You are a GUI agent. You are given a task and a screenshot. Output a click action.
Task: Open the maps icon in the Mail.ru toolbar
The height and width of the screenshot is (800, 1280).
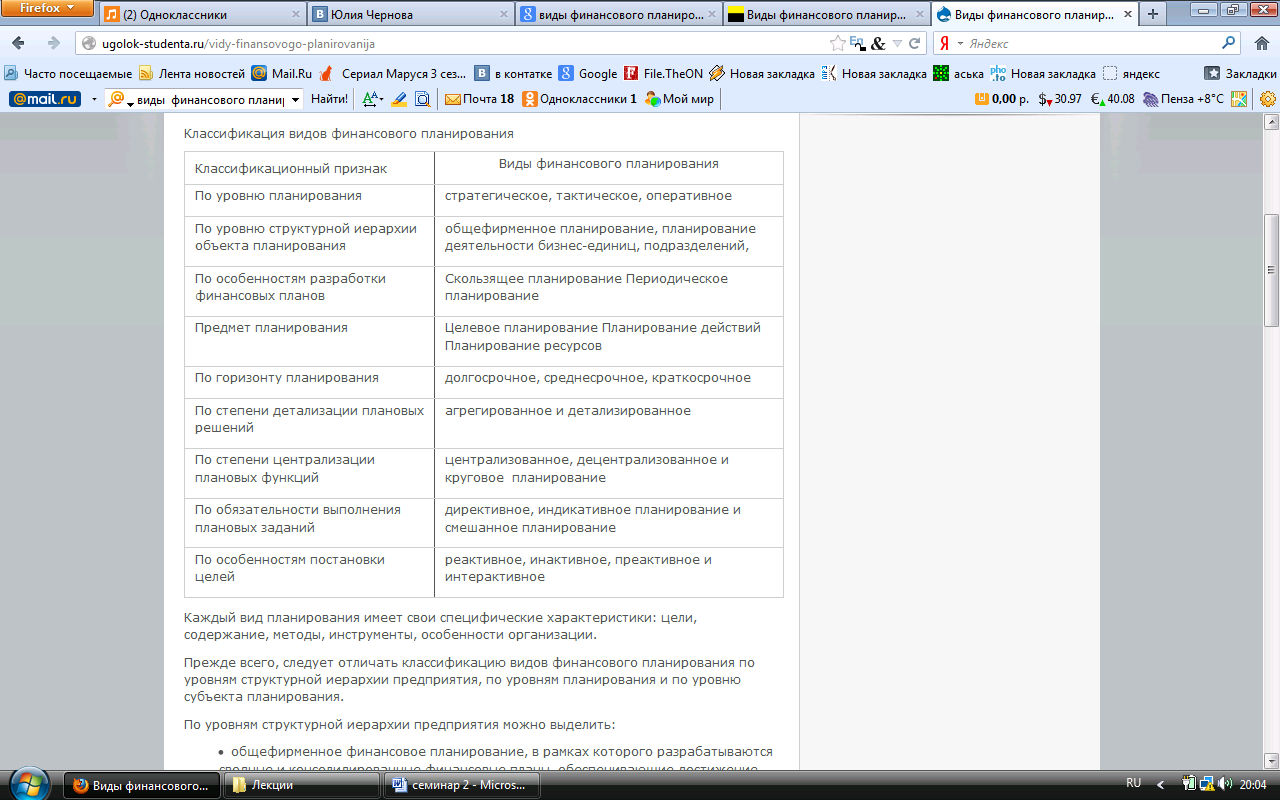pyautogui.click(x=1240, y=99)
